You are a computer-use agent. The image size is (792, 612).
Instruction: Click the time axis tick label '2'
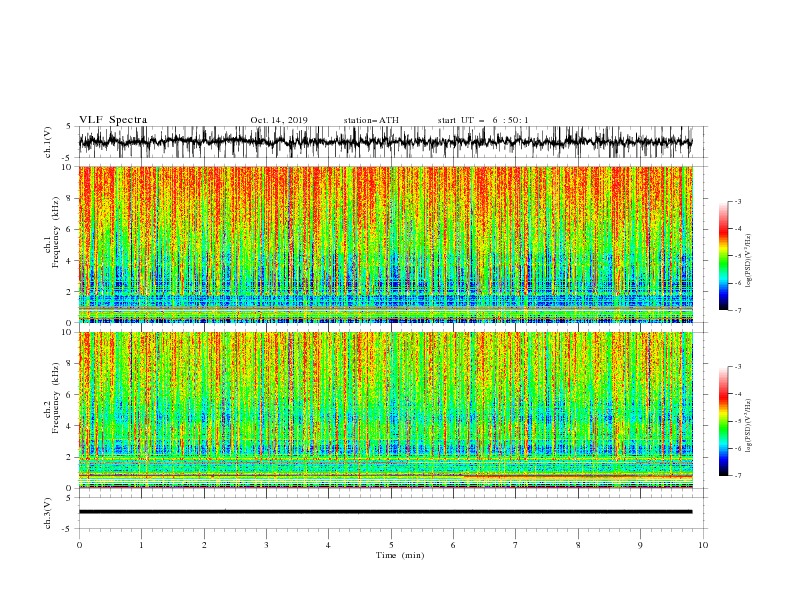click(204, 545)
